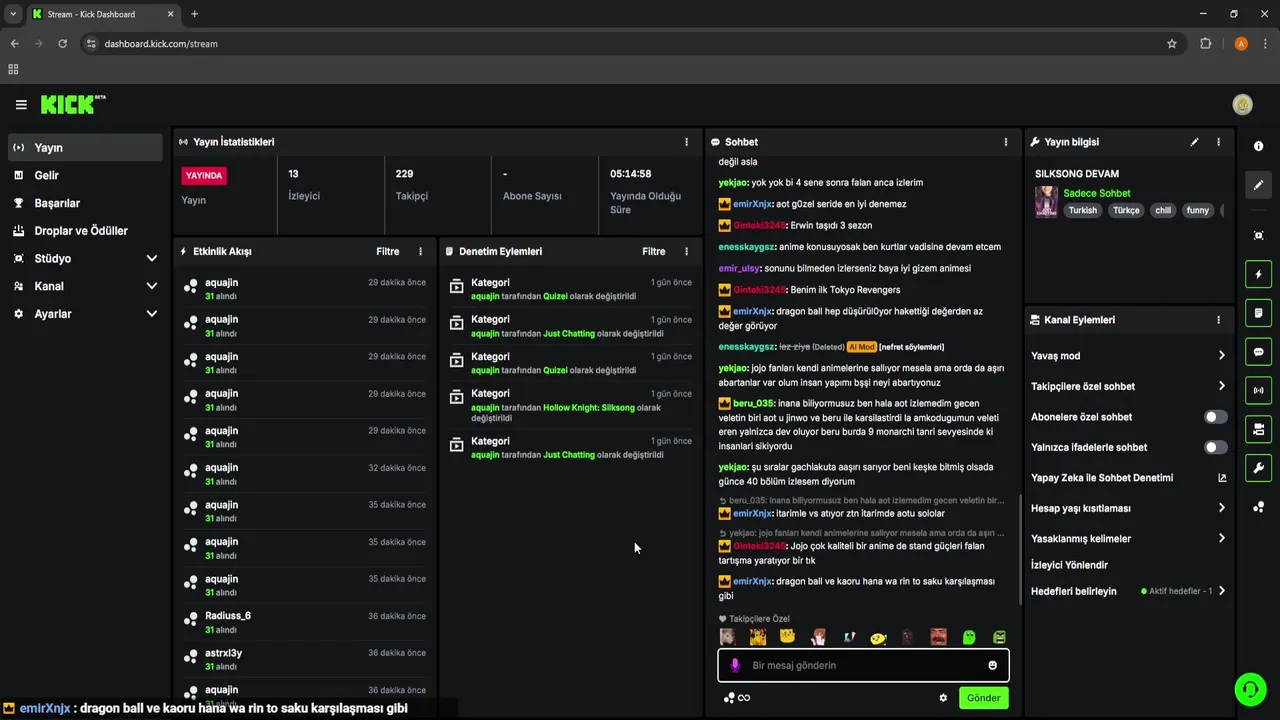
Task: Open İzleyici Yönlendir
Action: coord(1069,565)
